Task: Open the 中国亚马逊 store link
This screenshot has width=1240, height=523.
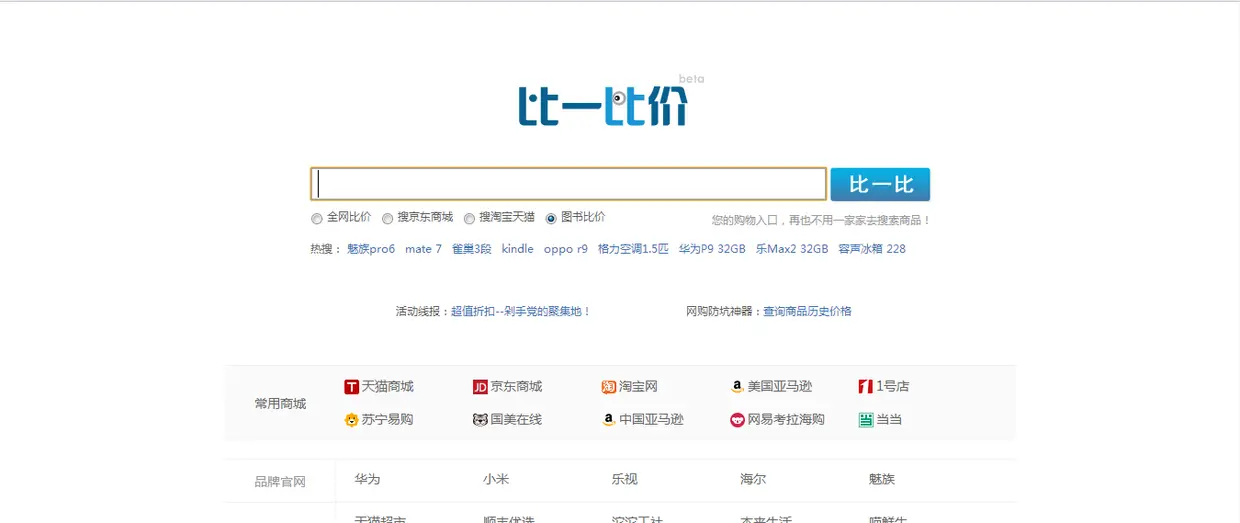Action: 651,420
